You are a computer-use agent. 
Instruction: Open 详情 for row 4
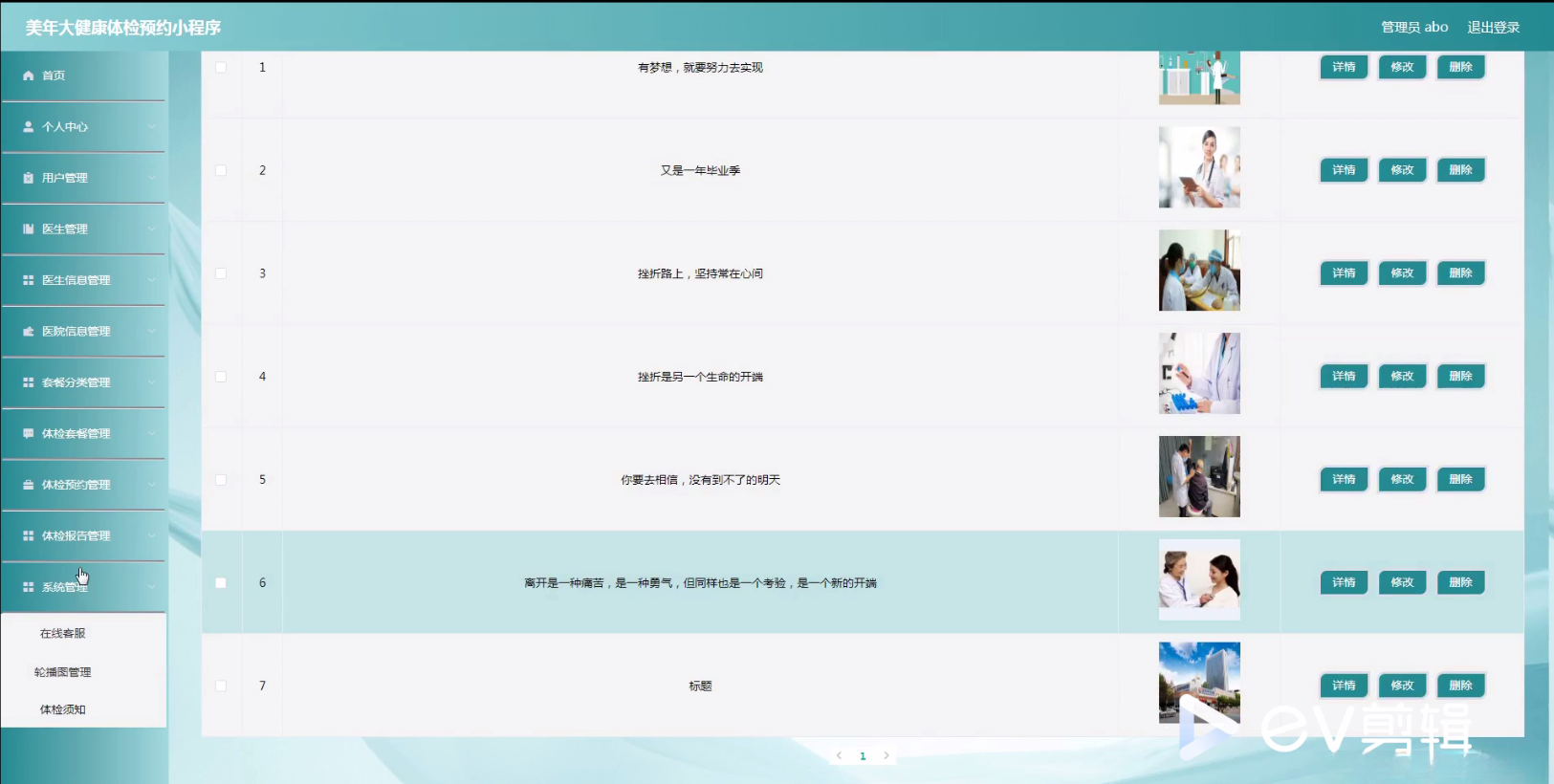coord(1344,377)
